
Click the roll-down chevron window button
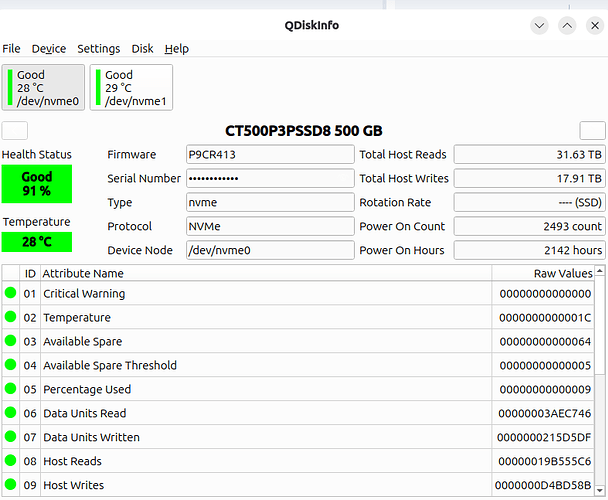[539, 26]
